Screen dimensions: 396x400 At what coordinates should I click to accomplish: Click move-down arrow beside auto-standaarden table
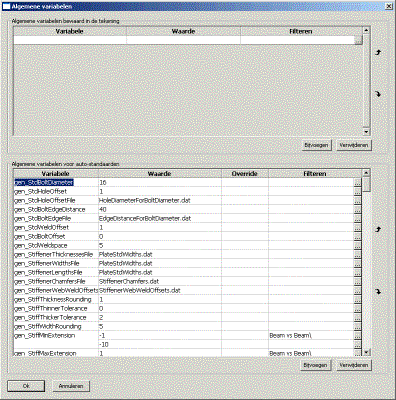[x=378, y=292]
